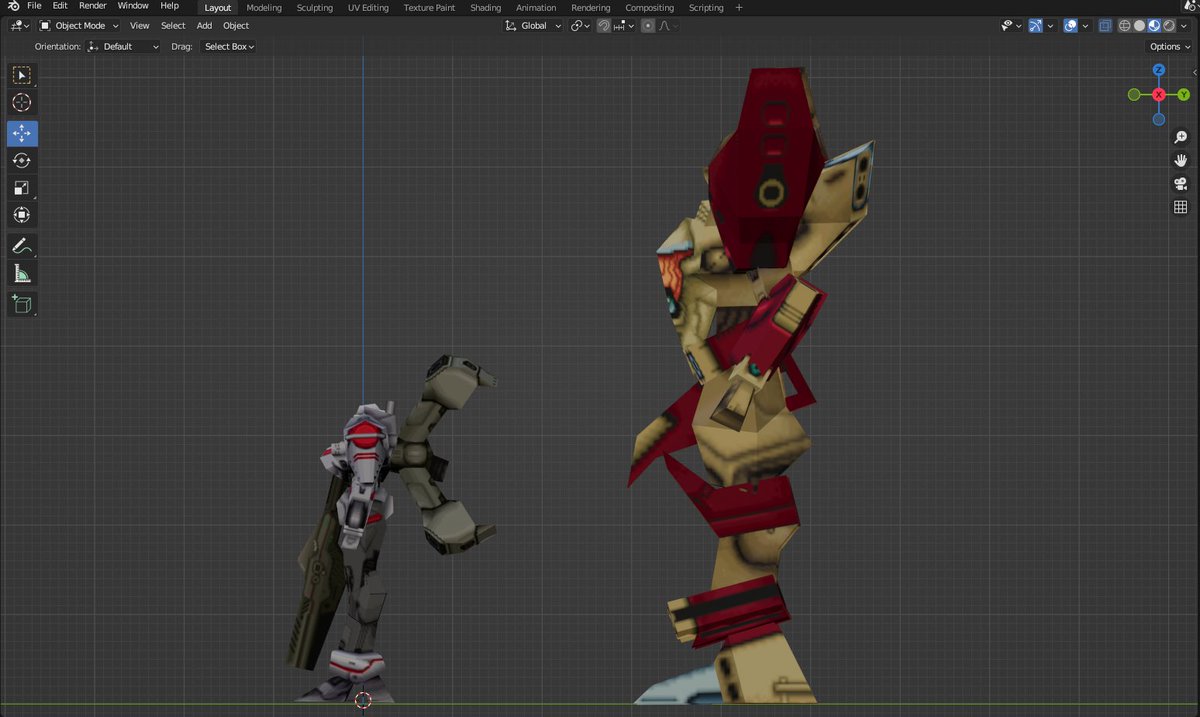Viewport: 1200px width, 717px height.
Task: Click the zoom magnifier navigation icon
Action: coord(1180,137)
